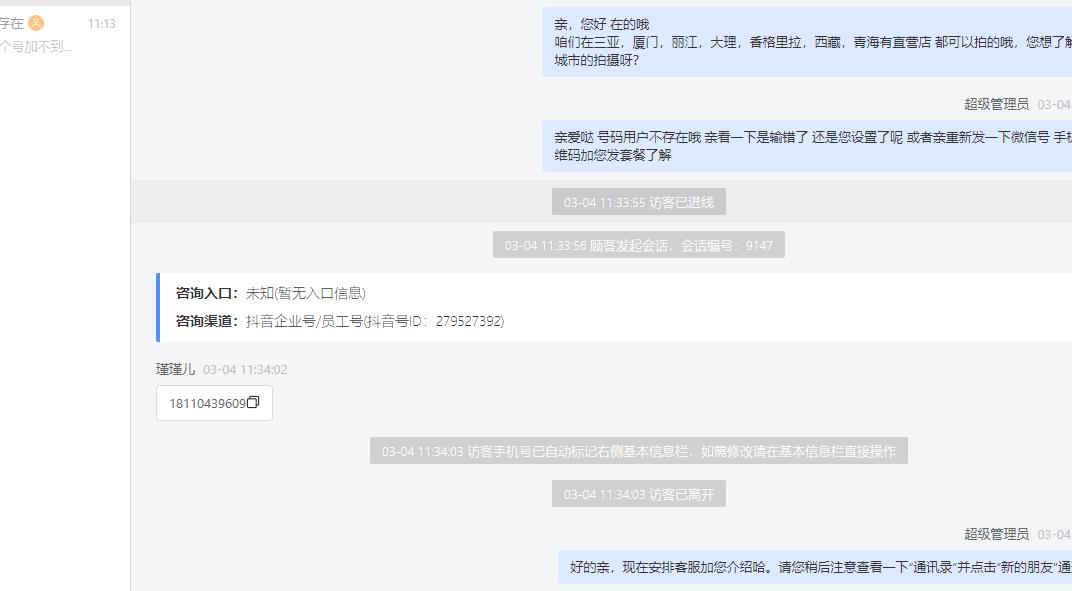Viewport: 1072px width, 591px height.
Task: Click 超级管理员 label above the 好的亲 message
Action: click(996, 534)
